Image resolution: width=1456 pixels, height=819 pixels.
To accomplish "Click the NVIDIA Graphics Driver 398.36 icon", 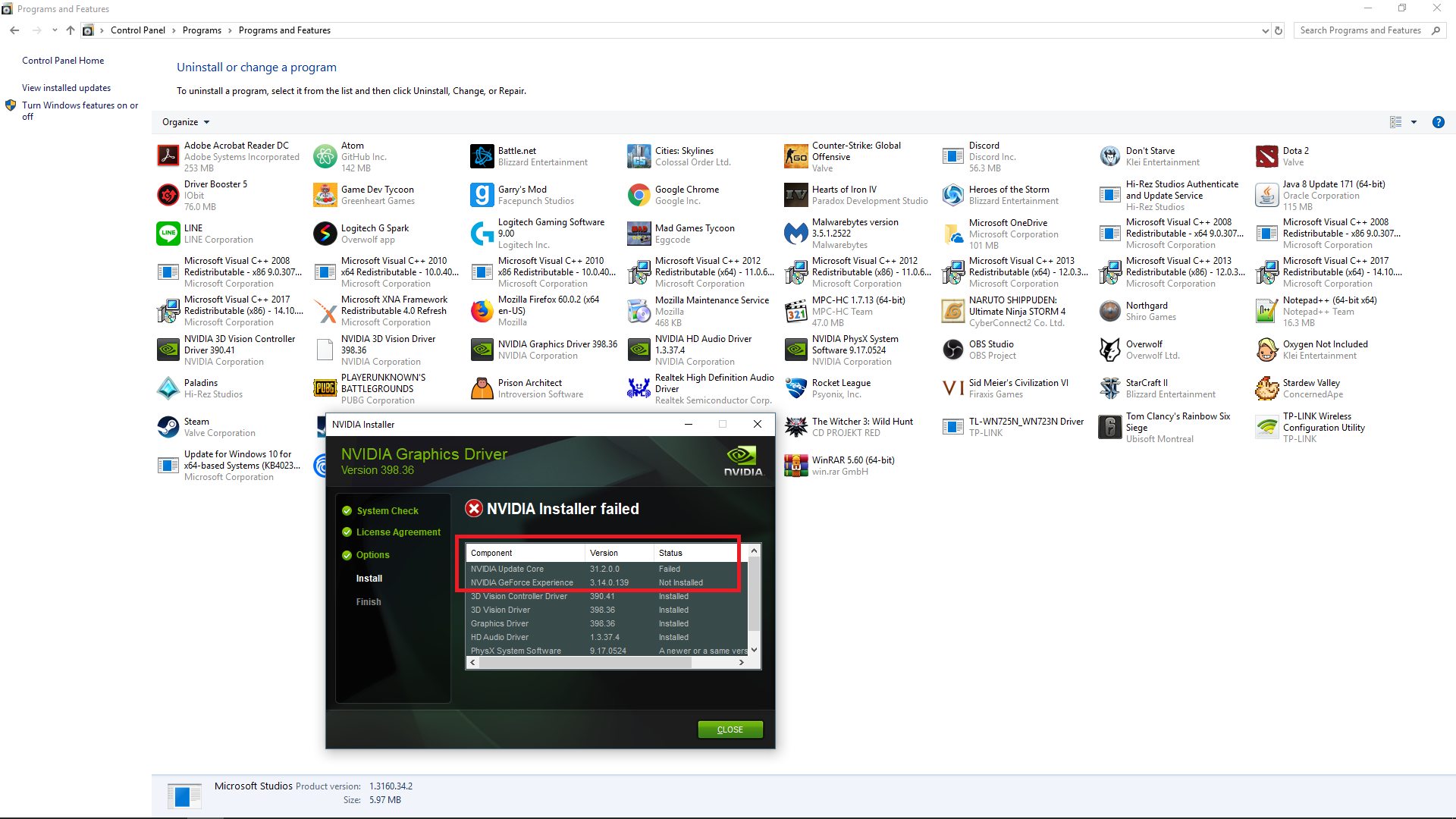I will point(482,350).
